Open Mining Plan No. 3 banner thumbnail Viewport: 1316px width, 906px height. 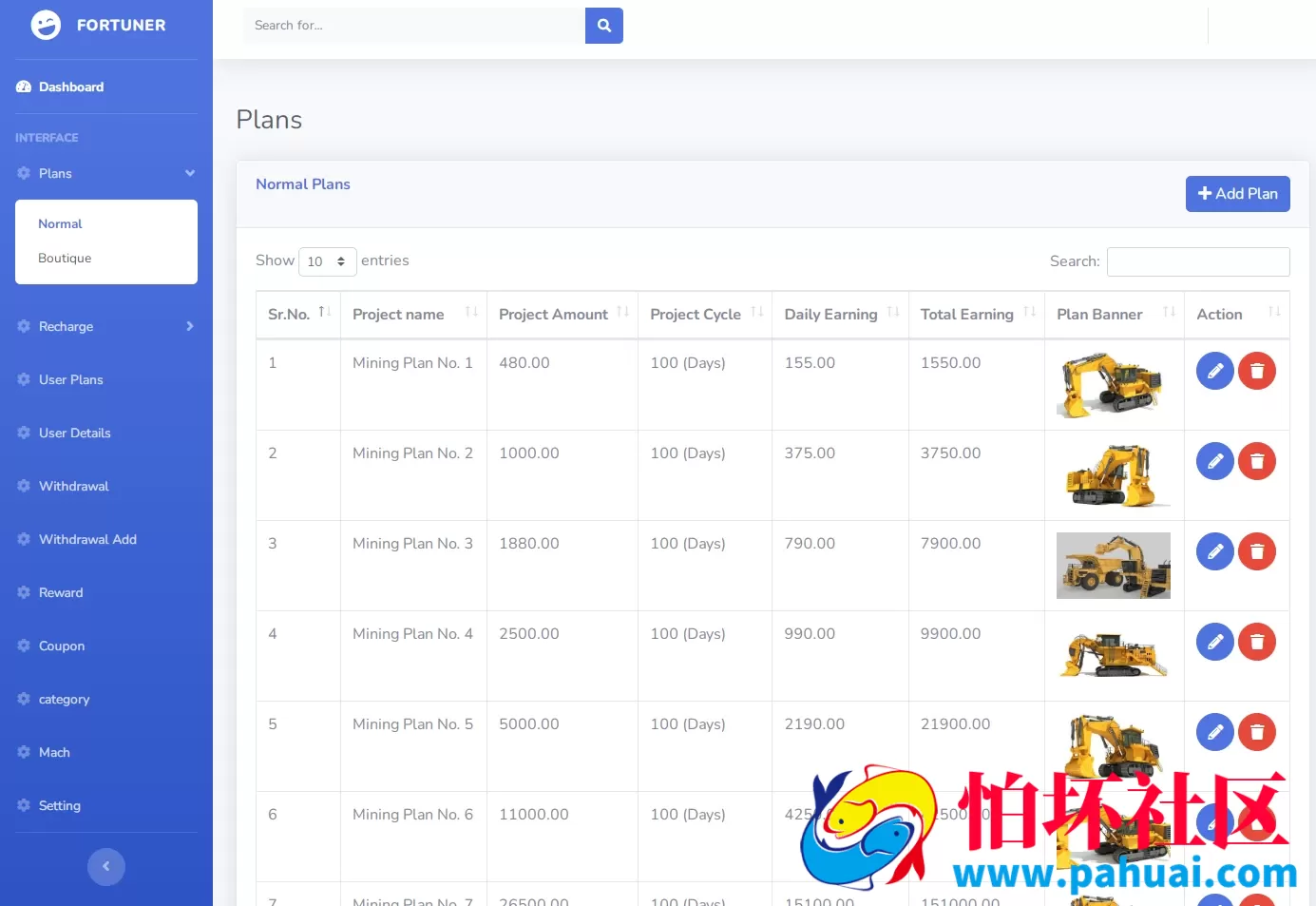[x=1114, y=566]
